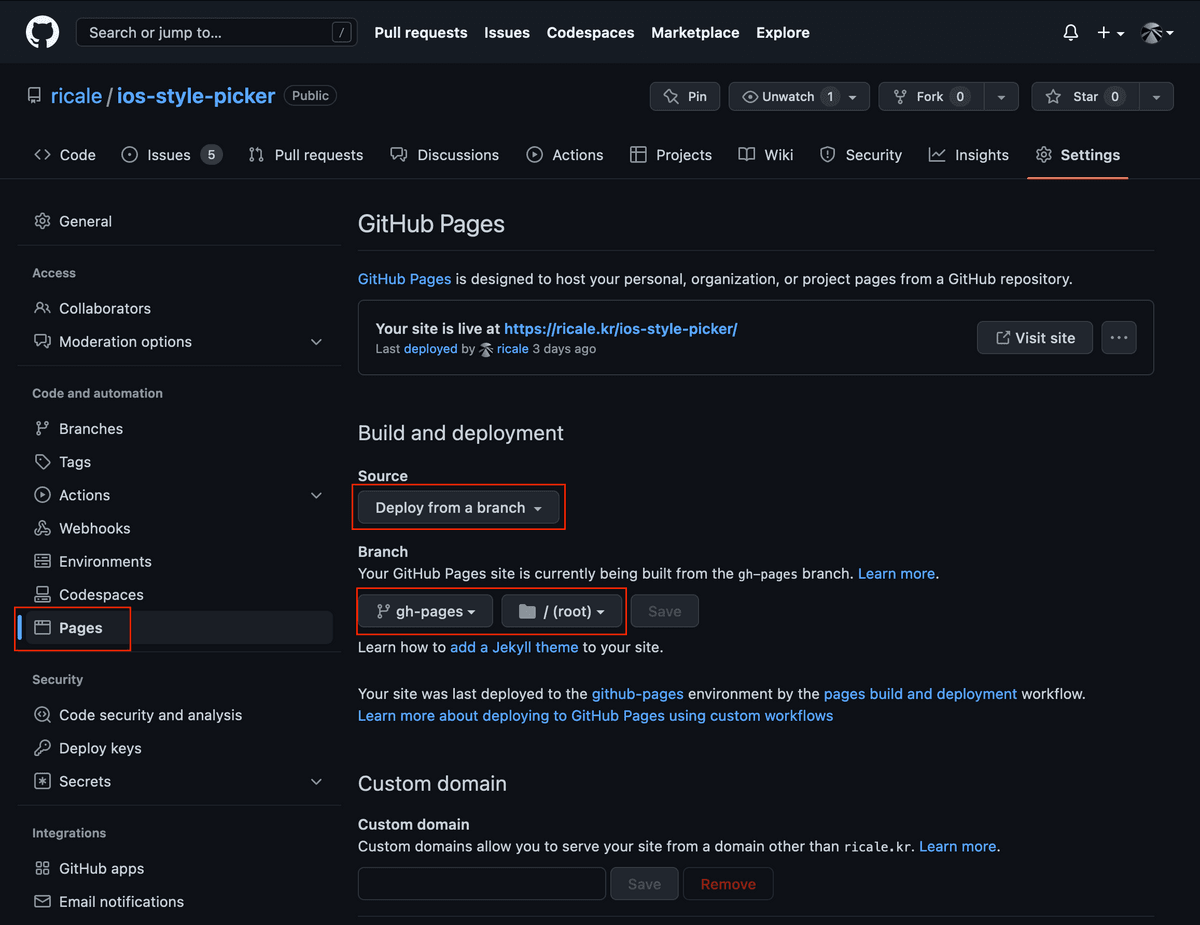Open the user avatar menu
1200x925 pixels.
click(1157, 33)
